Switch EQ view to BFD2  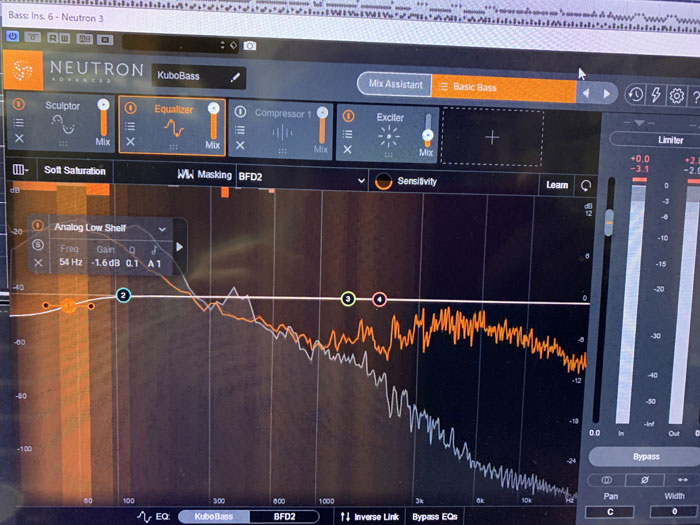[x=284, y=517]
